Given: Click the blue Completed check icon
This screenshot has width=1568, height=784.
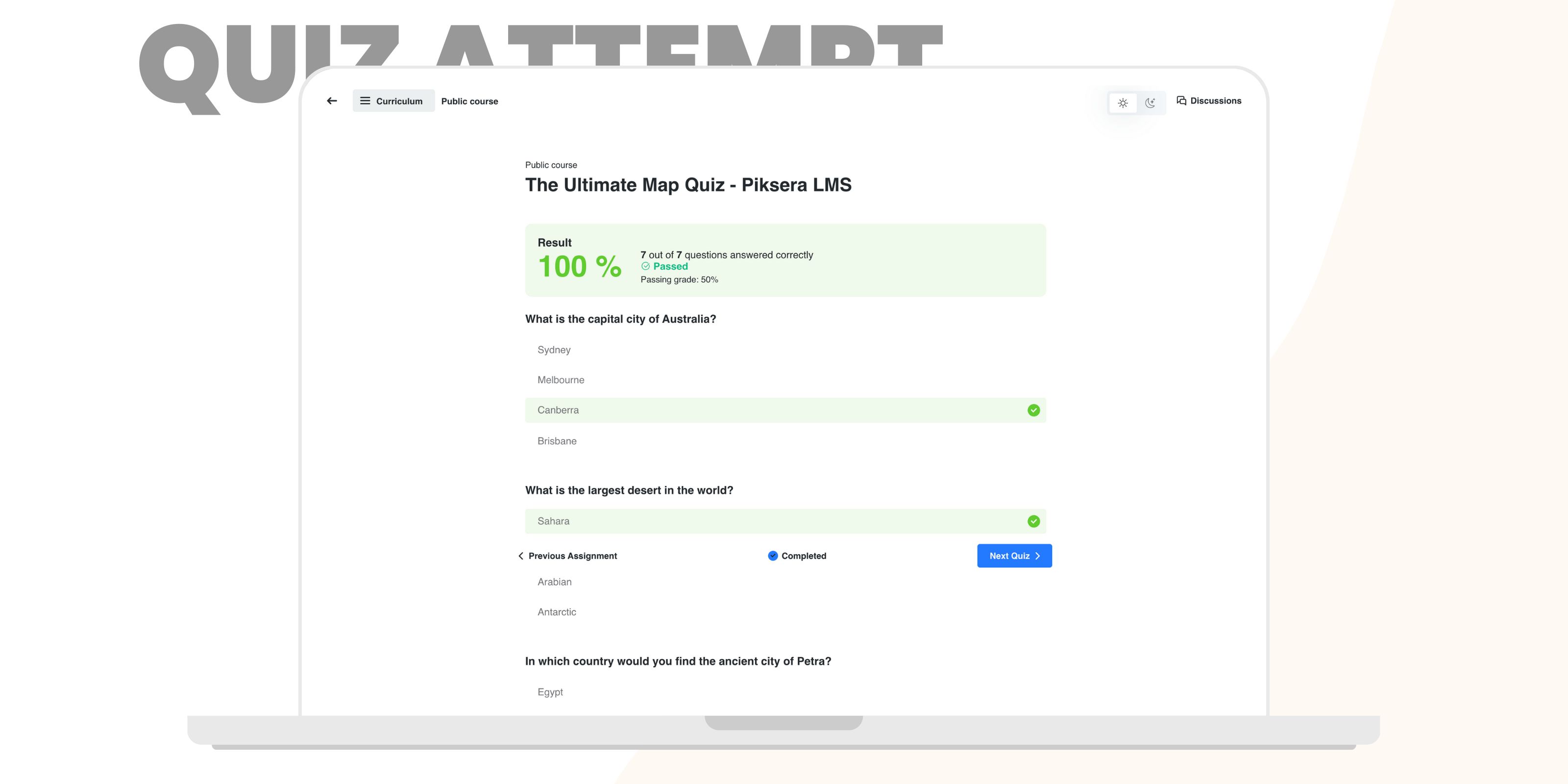Looking at the screenshot, I should (x=773, y=556).
